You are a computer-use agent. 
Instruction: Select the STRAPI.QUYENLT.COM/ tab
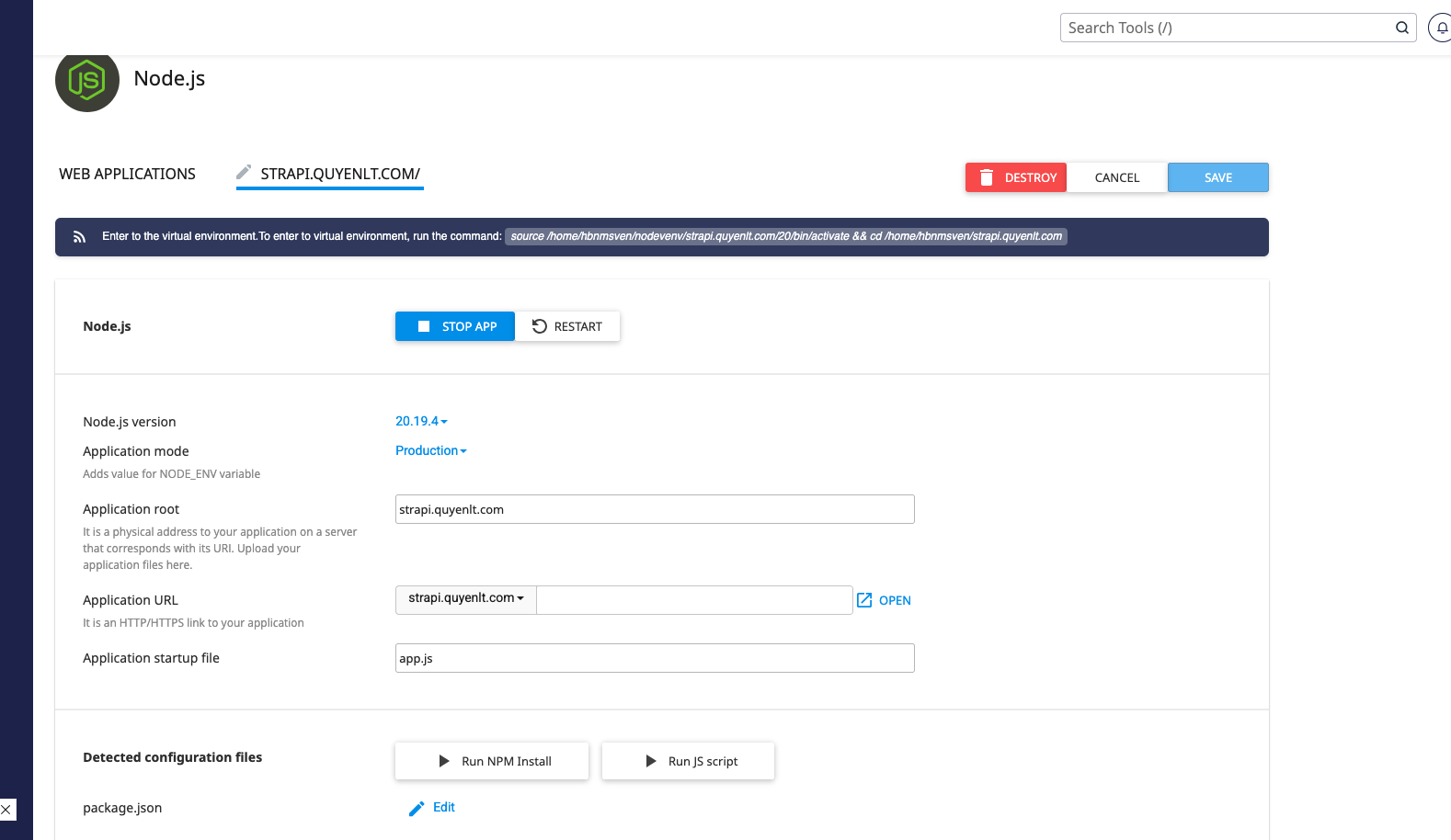pos(340,174)
